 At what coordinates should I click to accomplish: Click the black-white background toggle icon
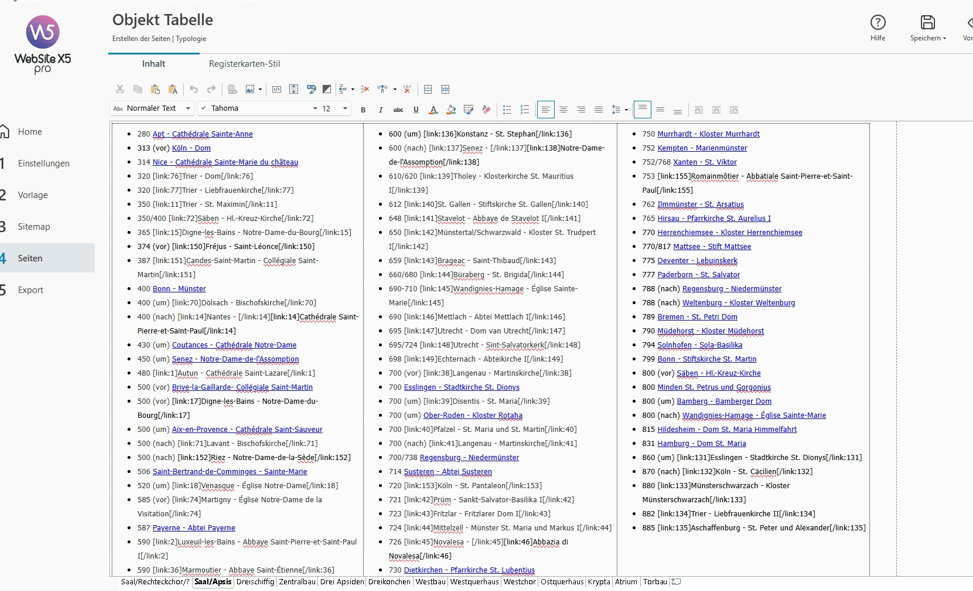[x=327, y=89]
